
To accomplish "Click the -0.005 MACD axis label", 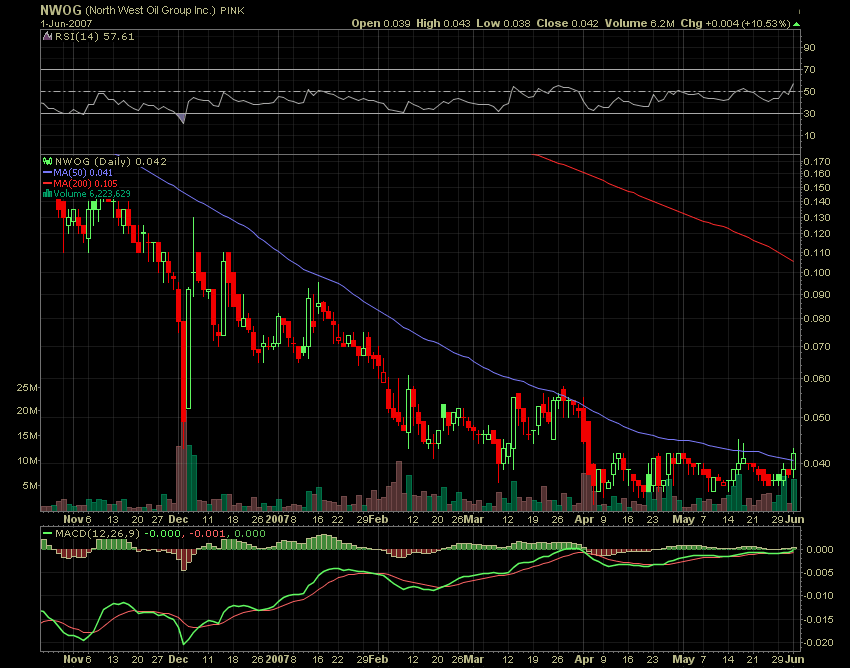I will (819, 573).
